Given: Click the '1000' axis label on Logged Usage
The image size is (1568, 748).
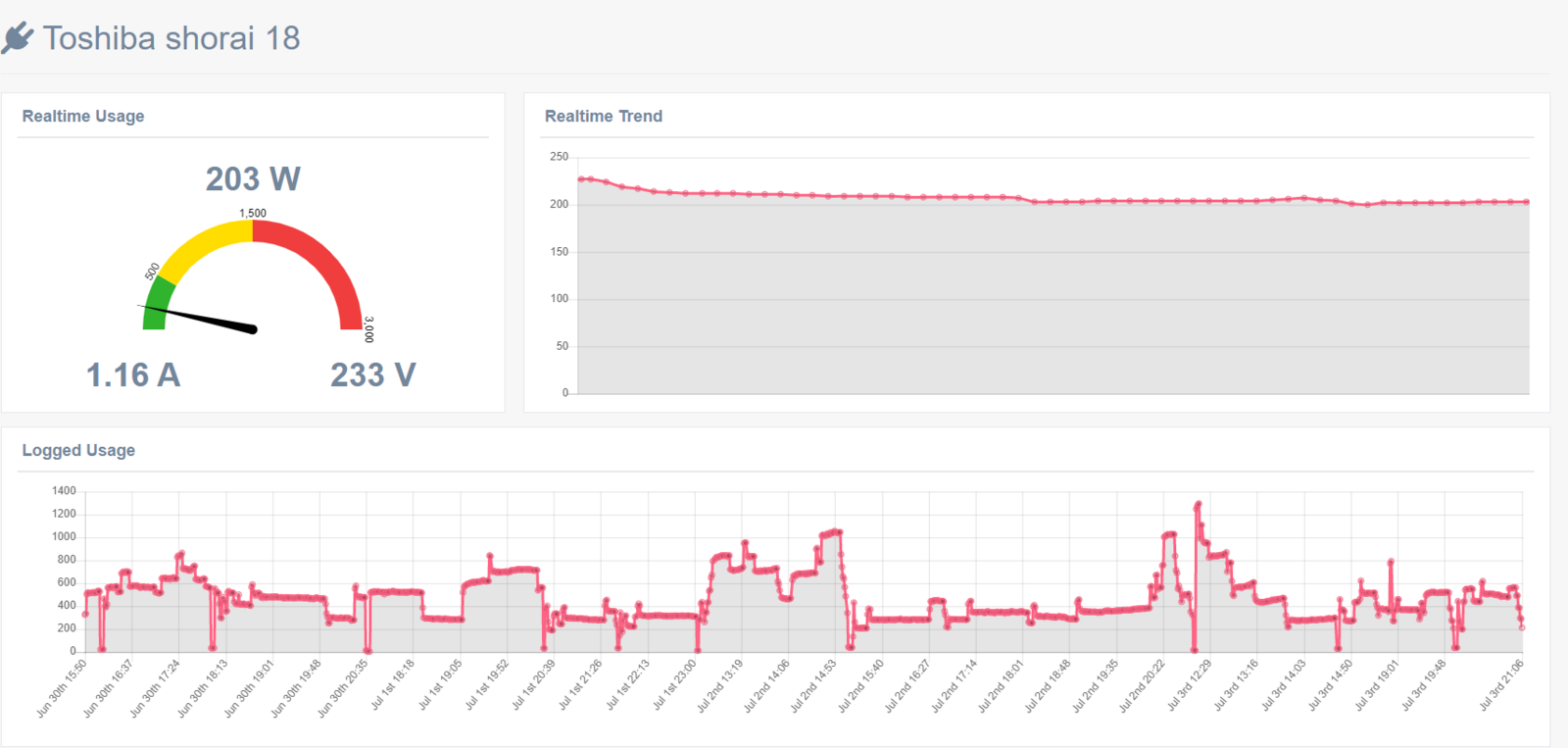Looking at the screenshot, I should click(x=64, y=536).
